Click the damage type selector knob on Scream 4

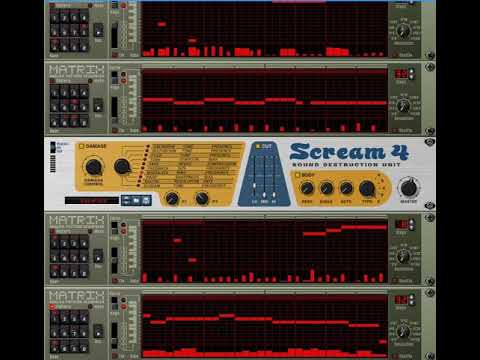pyautogui.click(x=122, y=166)
